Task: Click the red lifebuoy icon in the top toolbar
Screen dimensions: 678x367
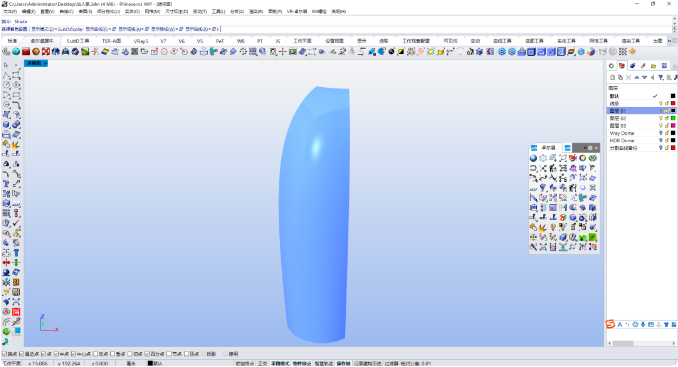Action: click(46, 51)
